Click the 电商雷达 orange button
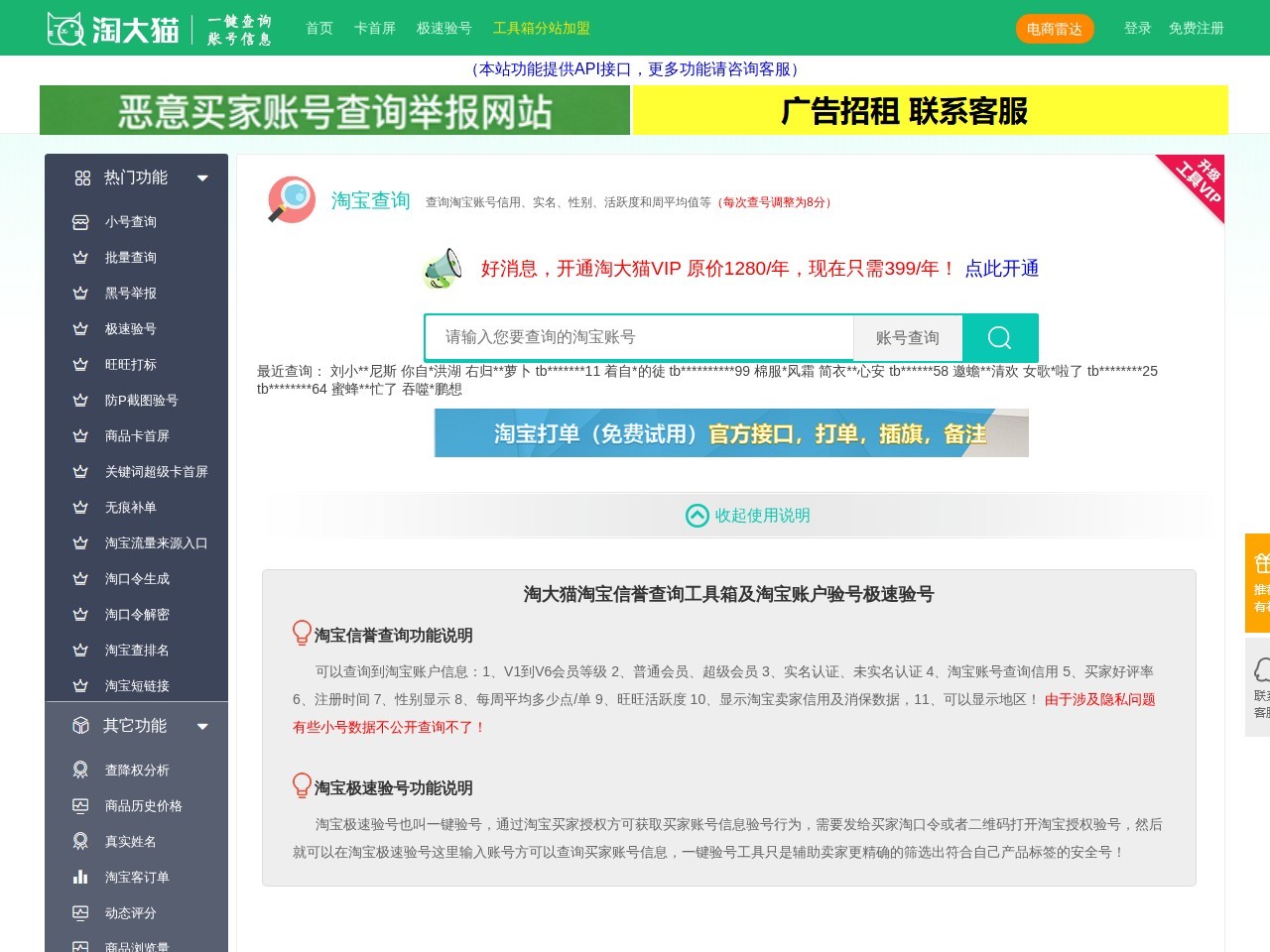The image size is (1270, 952). [1055, 29]
